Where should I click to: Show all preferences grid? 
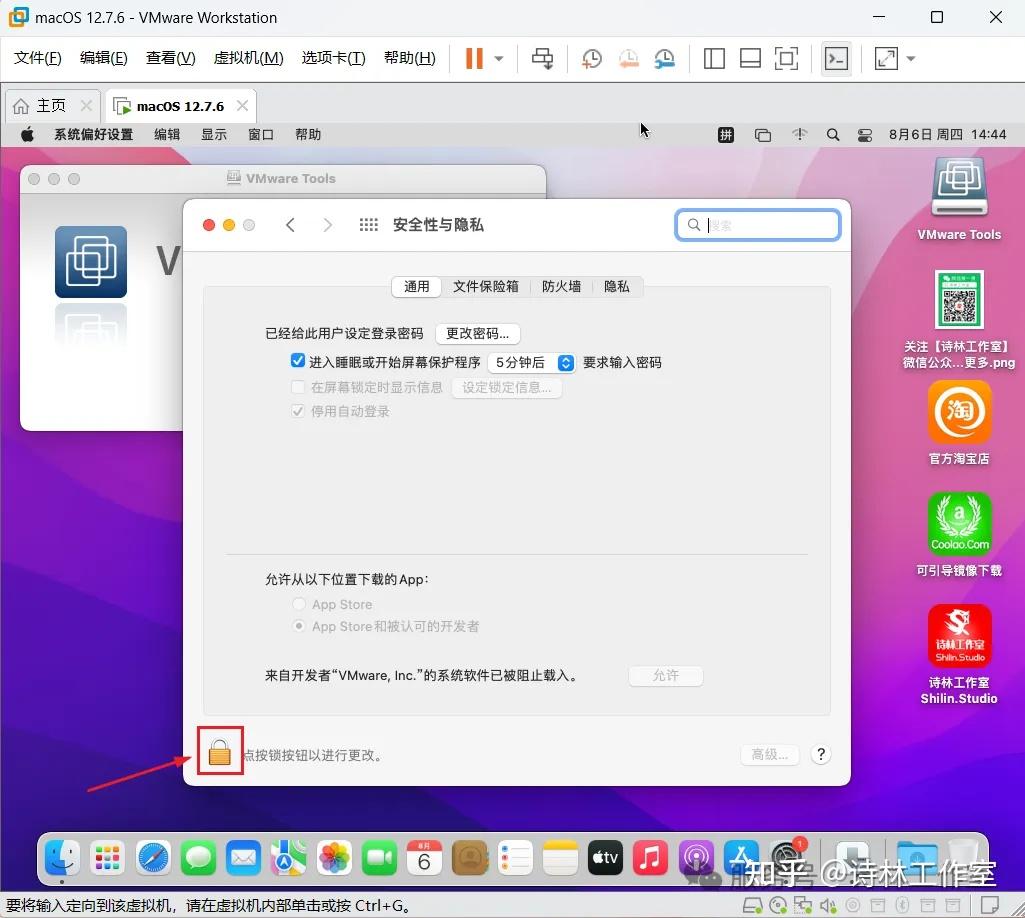point(369,225)
